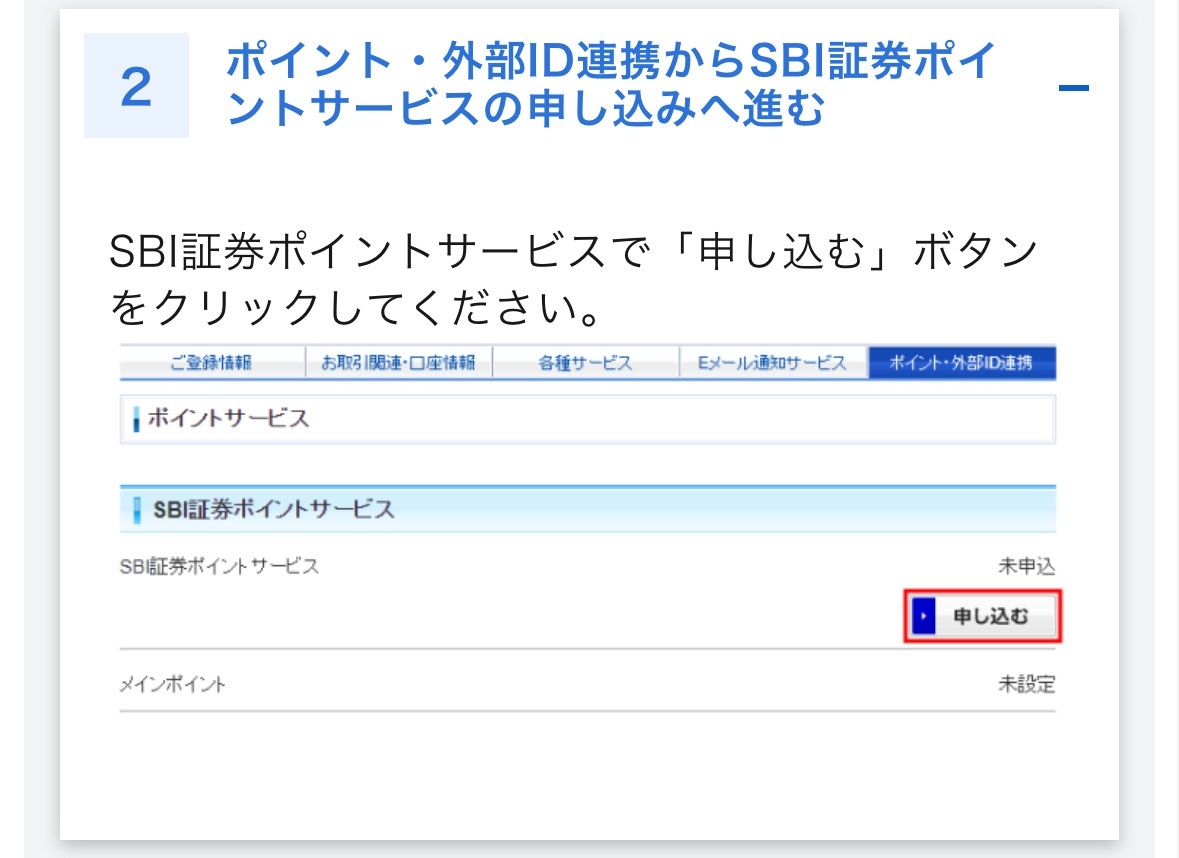1179x858 pixels.
Task: Select the ポイント・外部ID連携 tab
Action: (962, 362)
